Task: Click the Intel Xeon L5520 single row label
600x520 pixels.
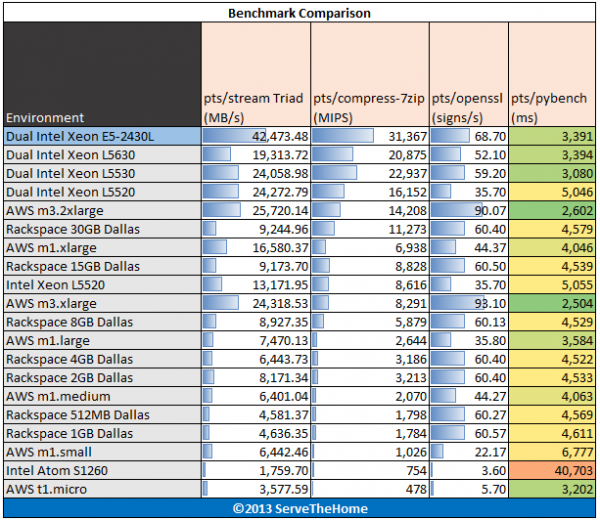Action: click(103, 285)
